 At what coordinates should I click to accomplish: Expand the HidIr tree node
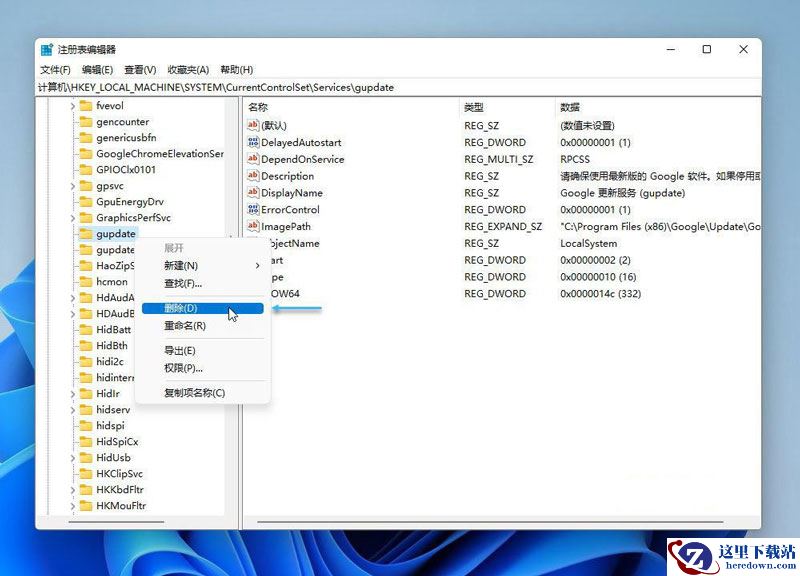click(x=72, y=394)
